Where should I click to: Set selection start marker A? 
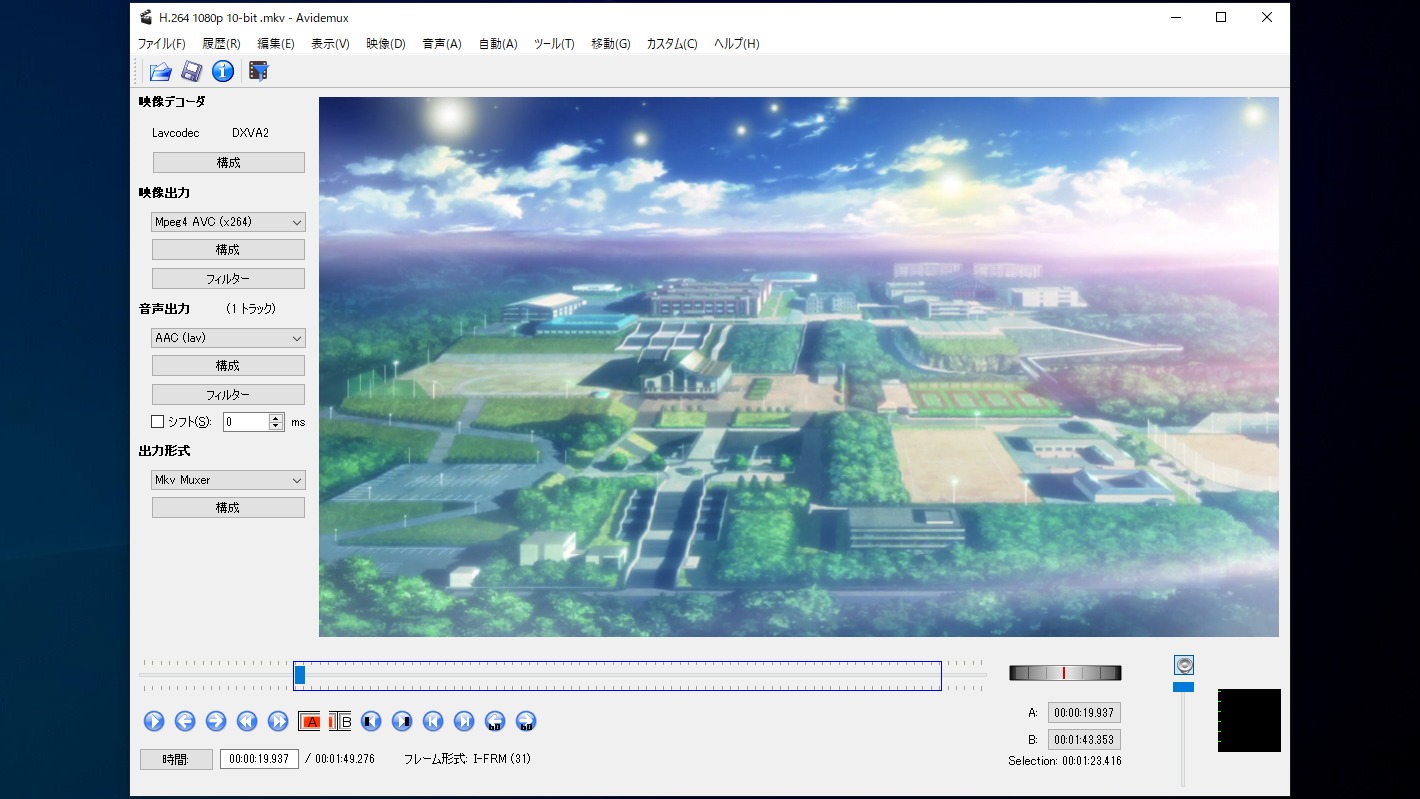coord(309,721)
